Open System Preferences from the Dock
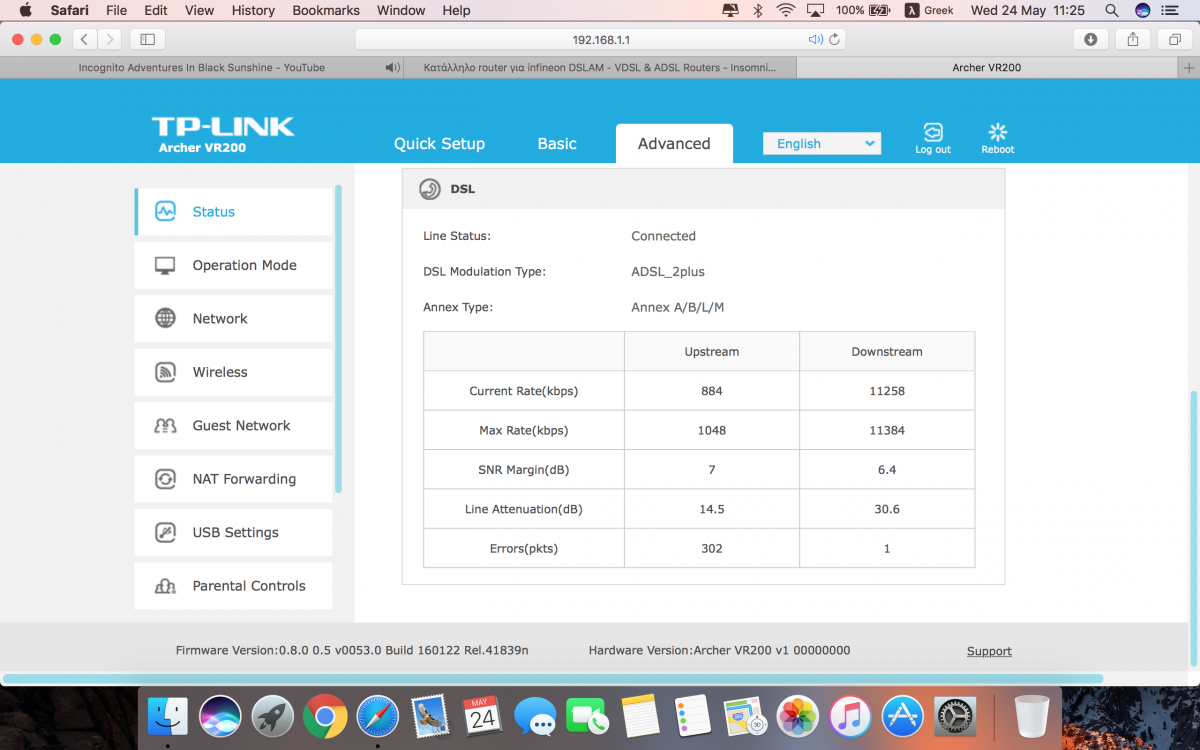Screen dimensions: 1200x750 (x=954, y=716)
